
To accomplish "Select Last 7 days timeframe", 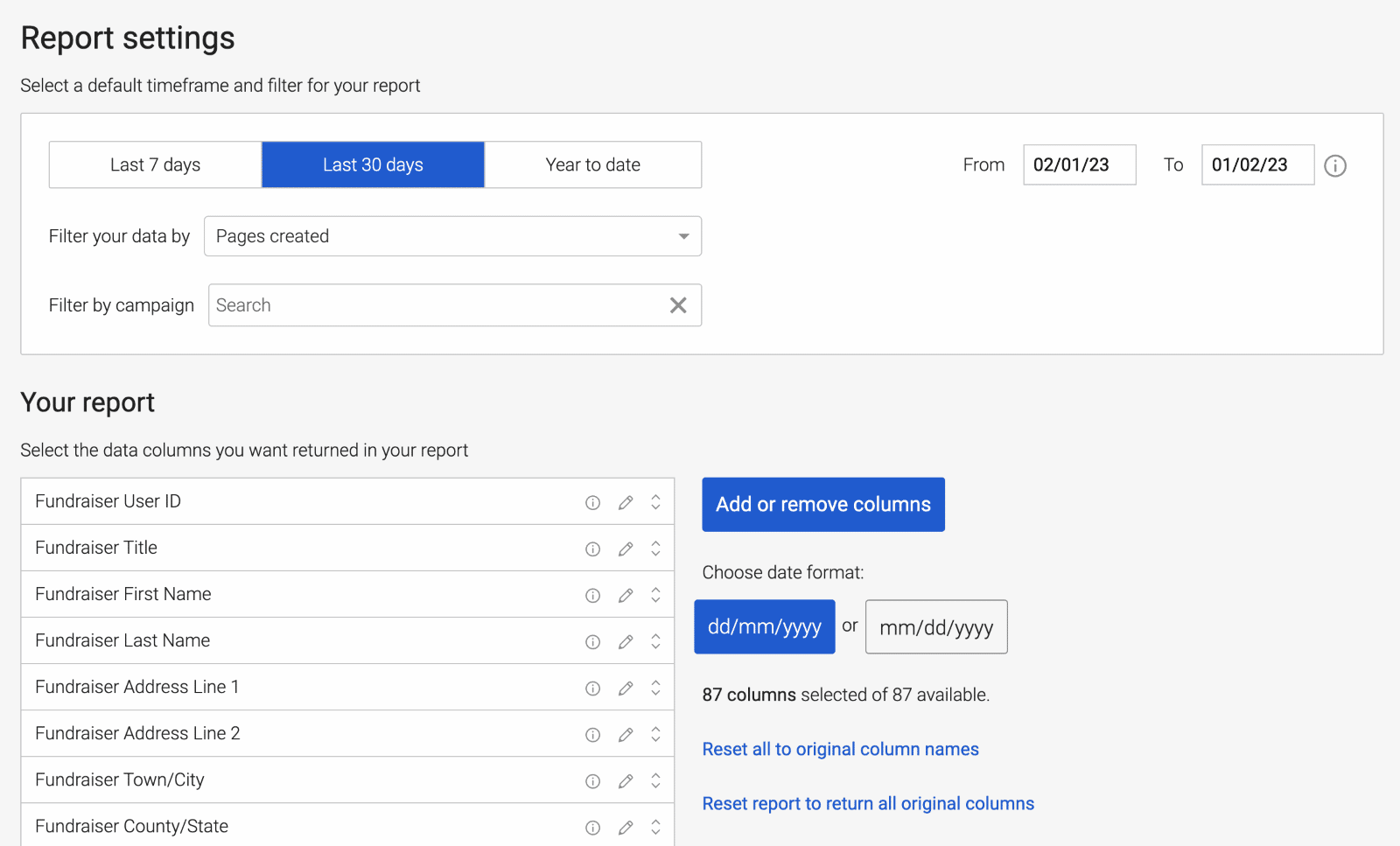I will click(x=156, y=164).
